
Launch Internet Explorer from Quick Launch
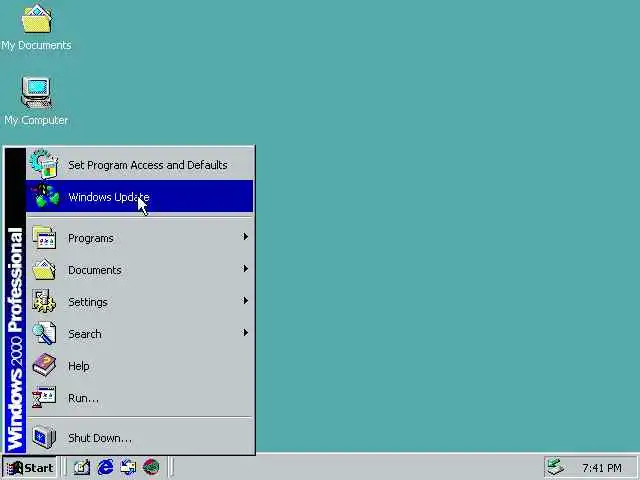point(105,467)
